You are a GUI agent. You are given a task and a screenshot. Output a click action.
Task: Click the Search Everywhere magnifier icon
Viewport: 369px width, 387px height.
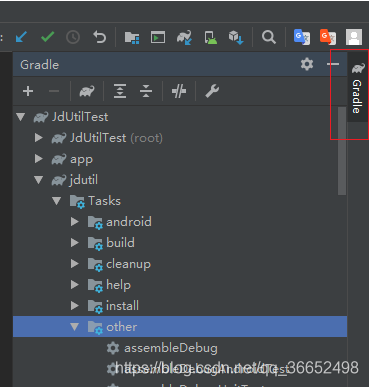point(269,37)
